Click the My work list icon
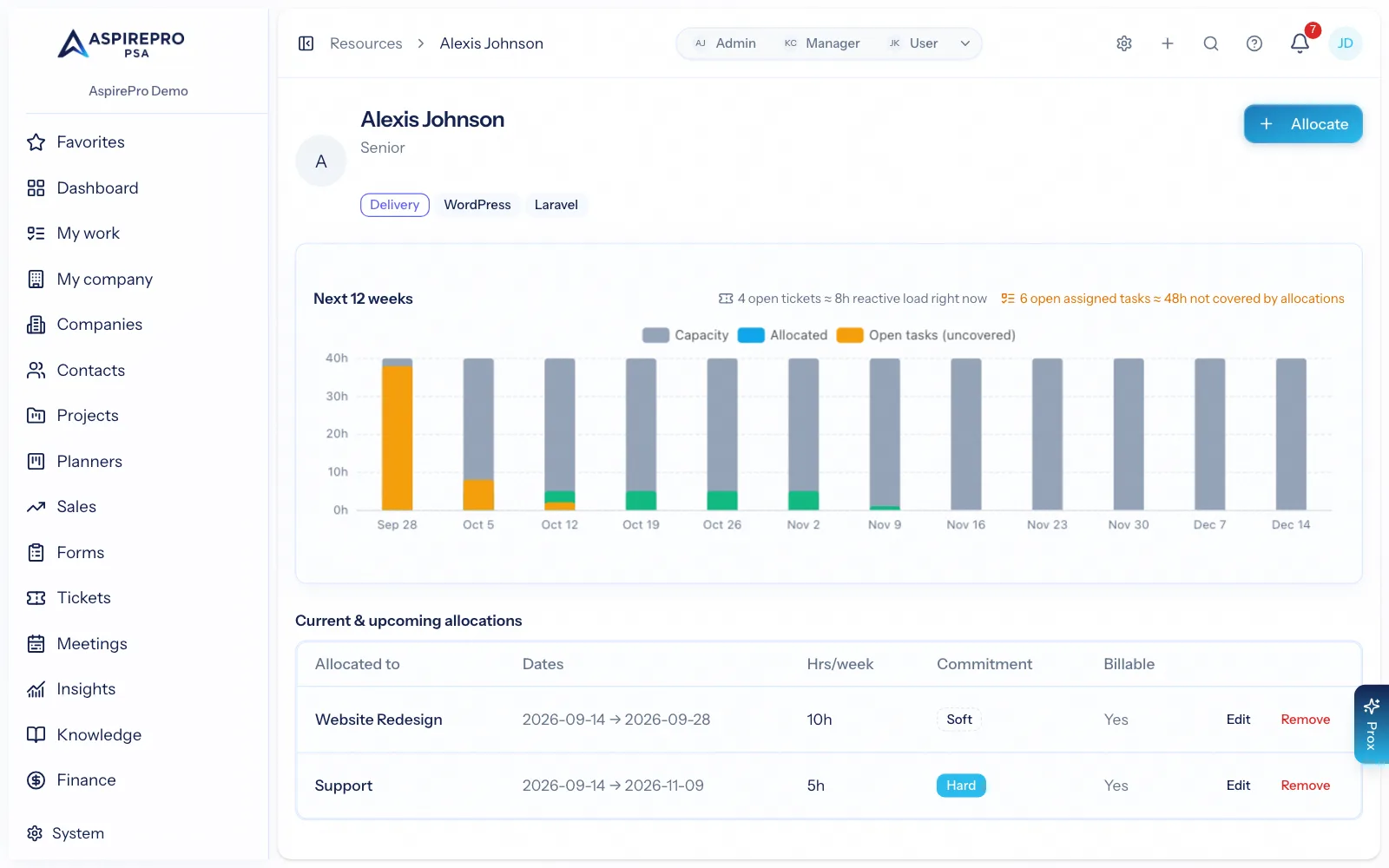 pos(36,233)
